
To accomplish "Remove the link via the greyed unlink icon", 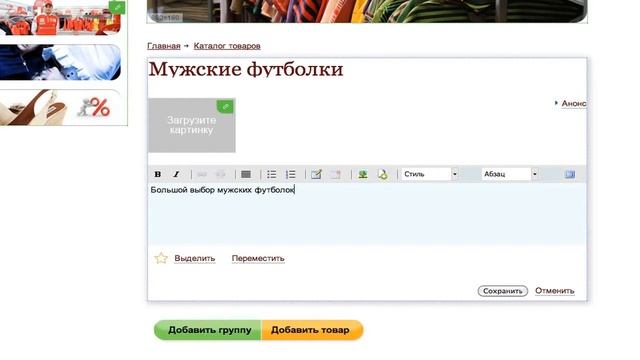I will point(220,174).
